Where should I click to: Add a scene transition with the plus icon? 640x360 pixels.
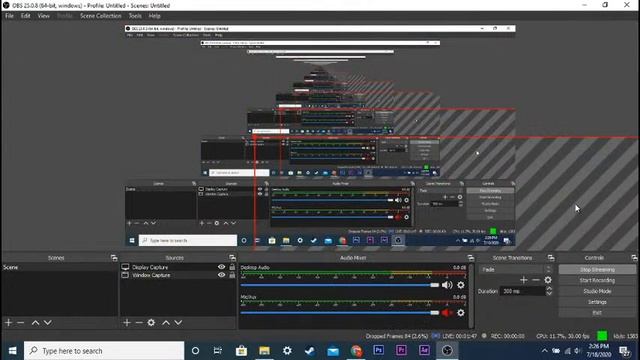pos(524,280)
